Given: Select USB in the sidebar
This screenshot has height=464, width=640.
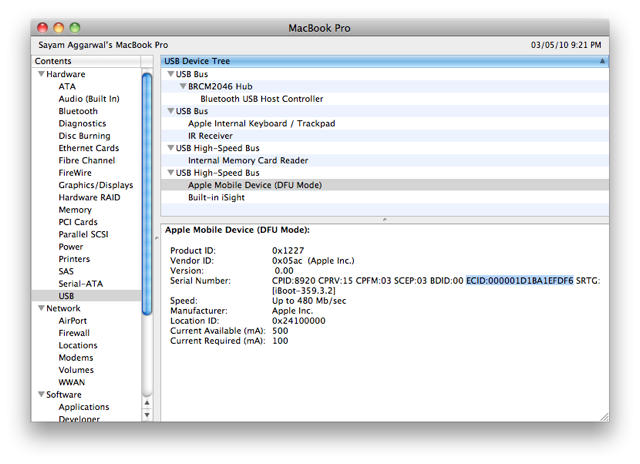Looking at the screenshot, I should tap(67, 296).
